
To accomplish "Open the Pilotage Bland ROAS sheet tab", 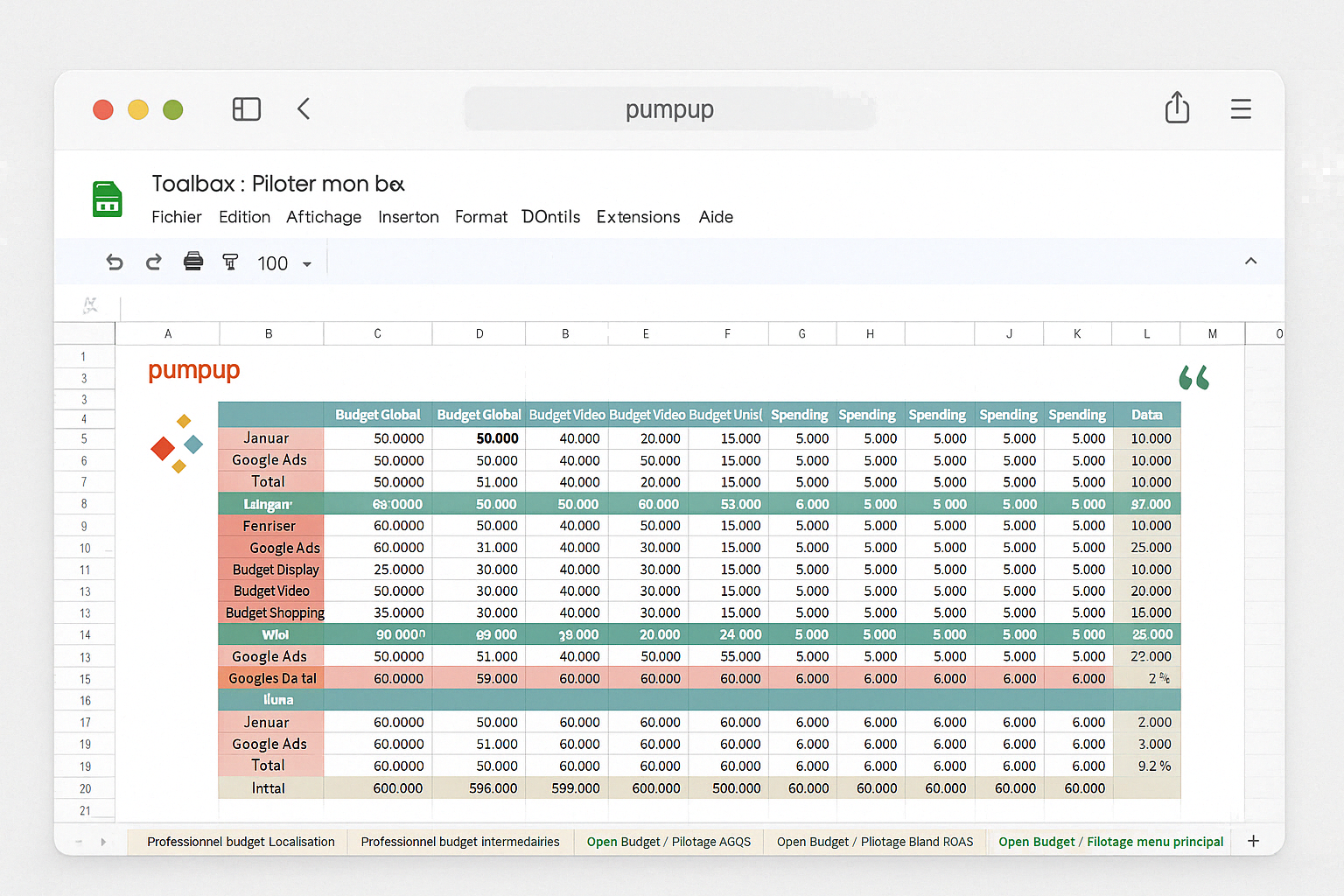I will pos(875,842).
